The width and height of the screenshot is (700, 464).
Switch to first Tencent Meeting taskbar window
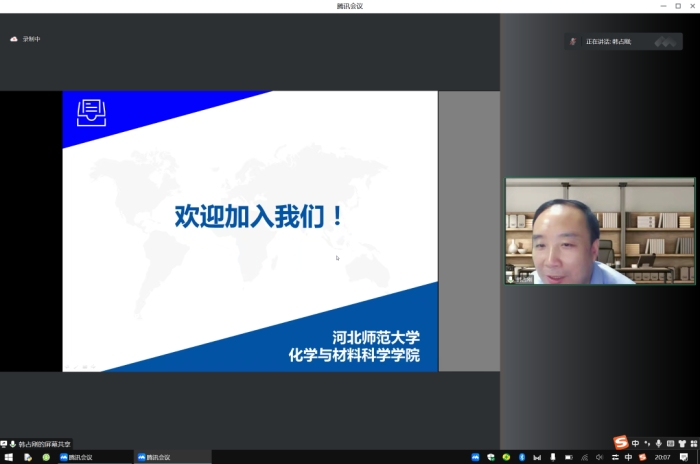coord(95,457)
